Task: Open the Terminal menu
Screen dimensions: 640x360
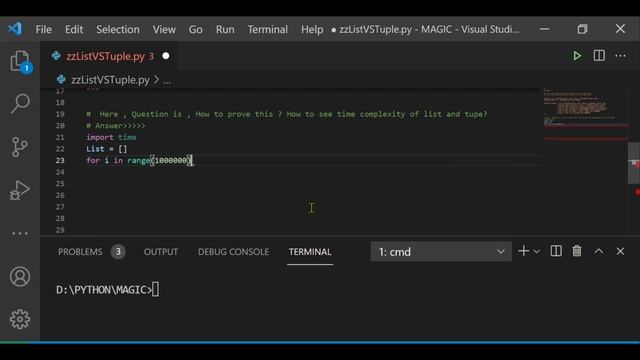Action: point(268,29)
